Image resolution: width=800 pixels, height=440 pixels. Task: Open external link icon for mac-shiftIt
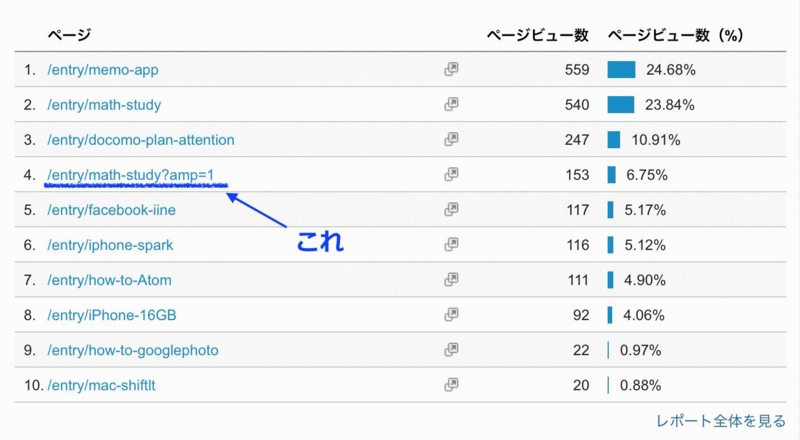451,385
